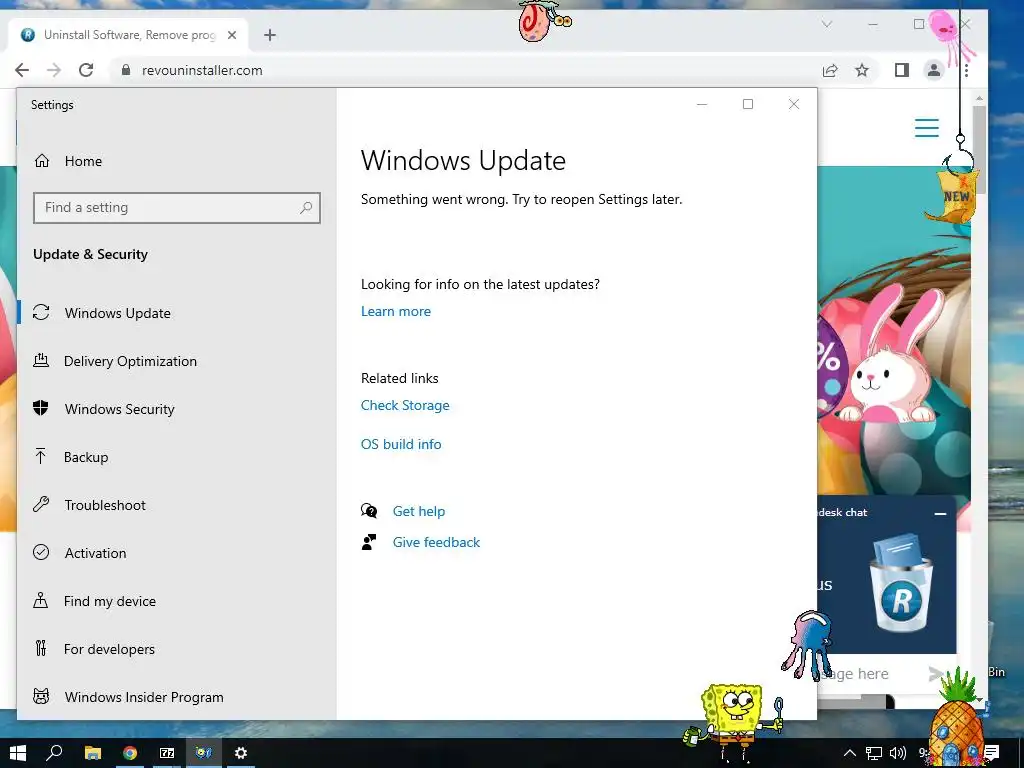Click the Get help link
Screen dimensions: 1024x768
(419, 511)
